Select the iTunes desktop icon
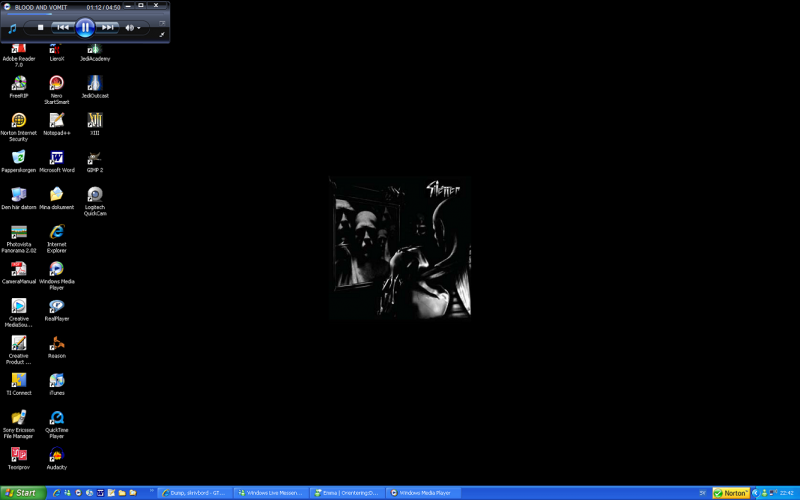The image size is (800, 500). pos(57,384)
